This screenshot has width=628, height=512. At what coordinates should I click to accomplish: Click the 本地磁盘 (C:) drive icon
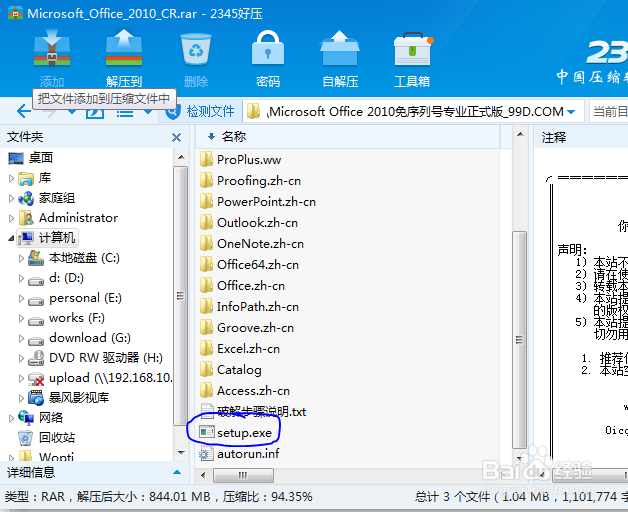(x=36, y=258)
